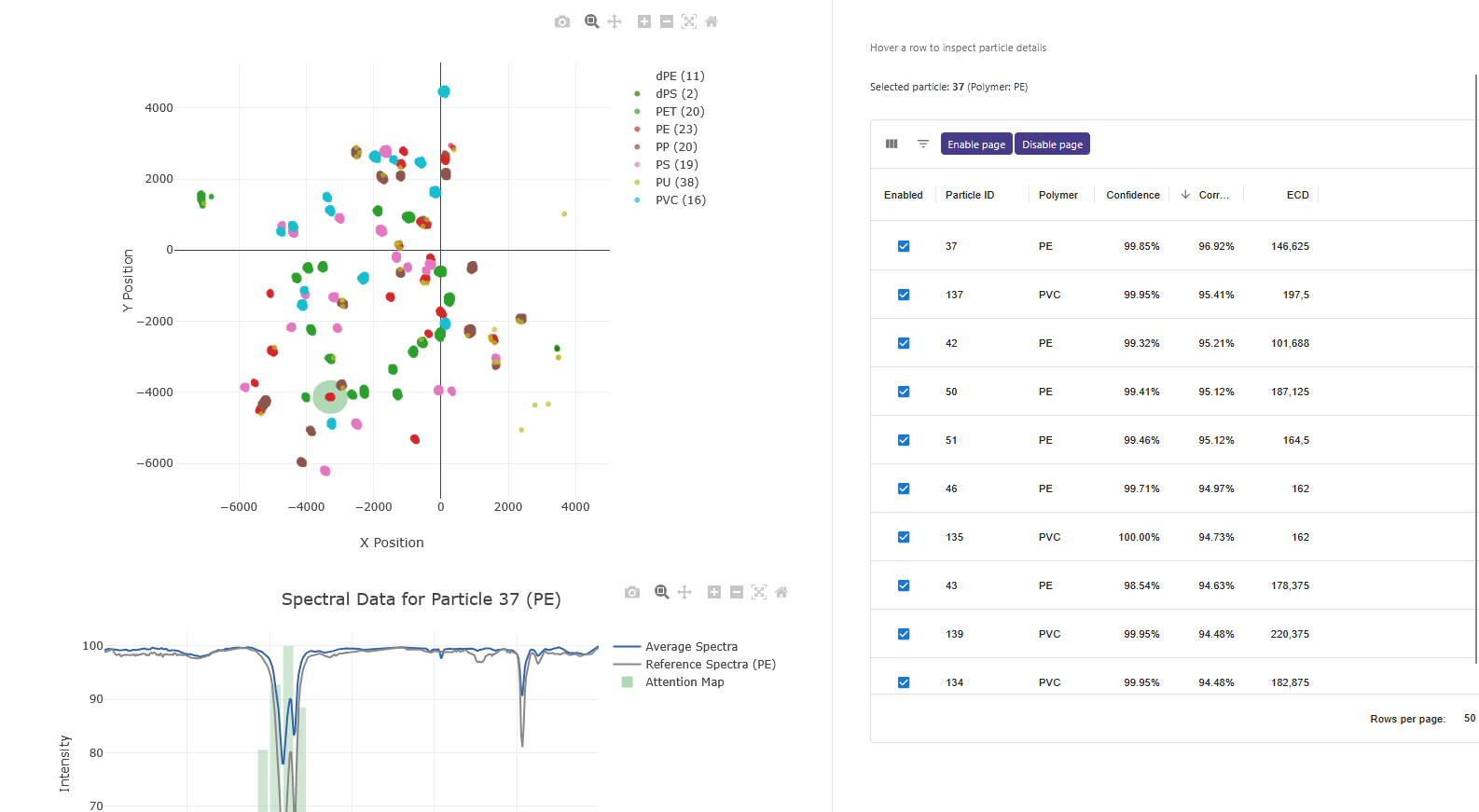The height and width of the screenshot is (812, 1479).
Task: Sort table by Particle ID header
Action: pos(970,195)
